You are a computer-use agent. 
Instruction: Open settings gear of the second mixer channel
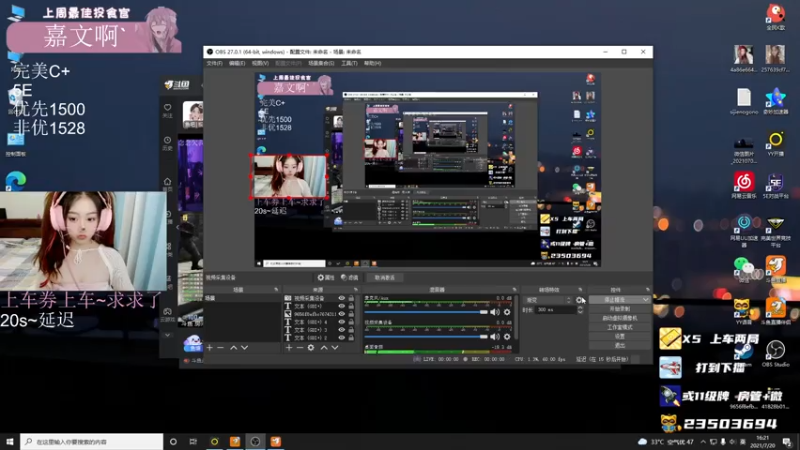coord(507,337)
